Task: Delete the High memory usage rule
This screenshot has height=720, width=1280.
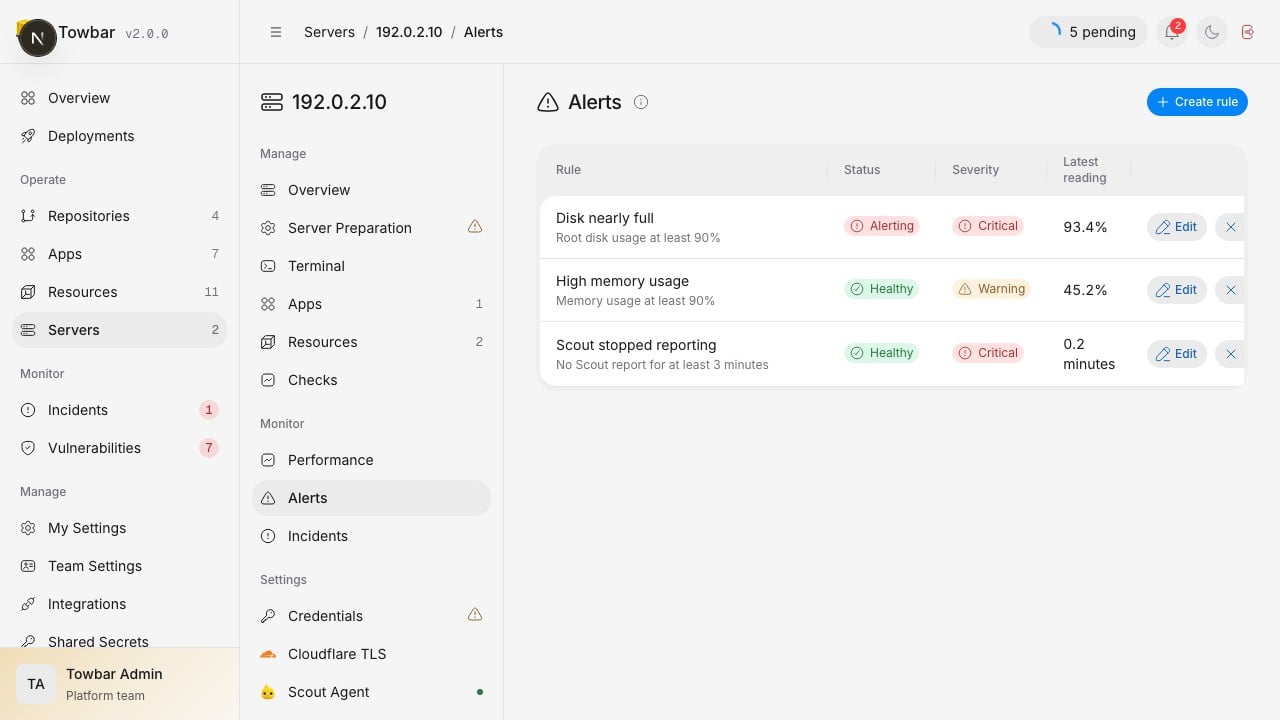Action: click(1230, 290)
